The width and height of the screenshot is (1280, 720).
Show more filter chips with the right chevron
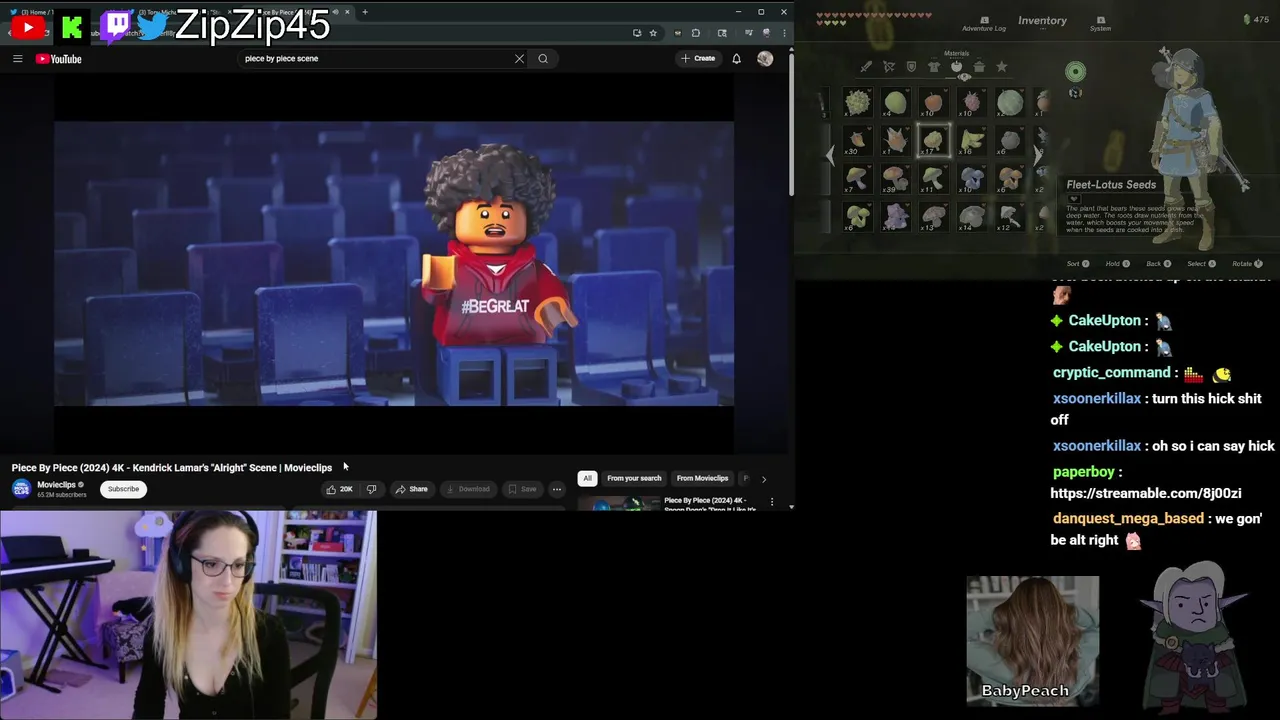click(x=764, y=479)
